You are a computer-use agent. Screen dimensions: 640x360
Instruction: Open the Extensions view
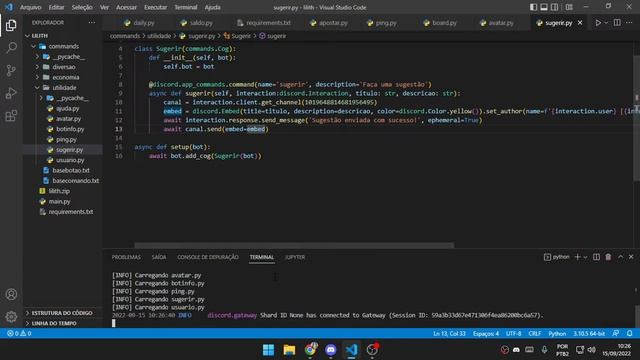(x=11, y=116)
